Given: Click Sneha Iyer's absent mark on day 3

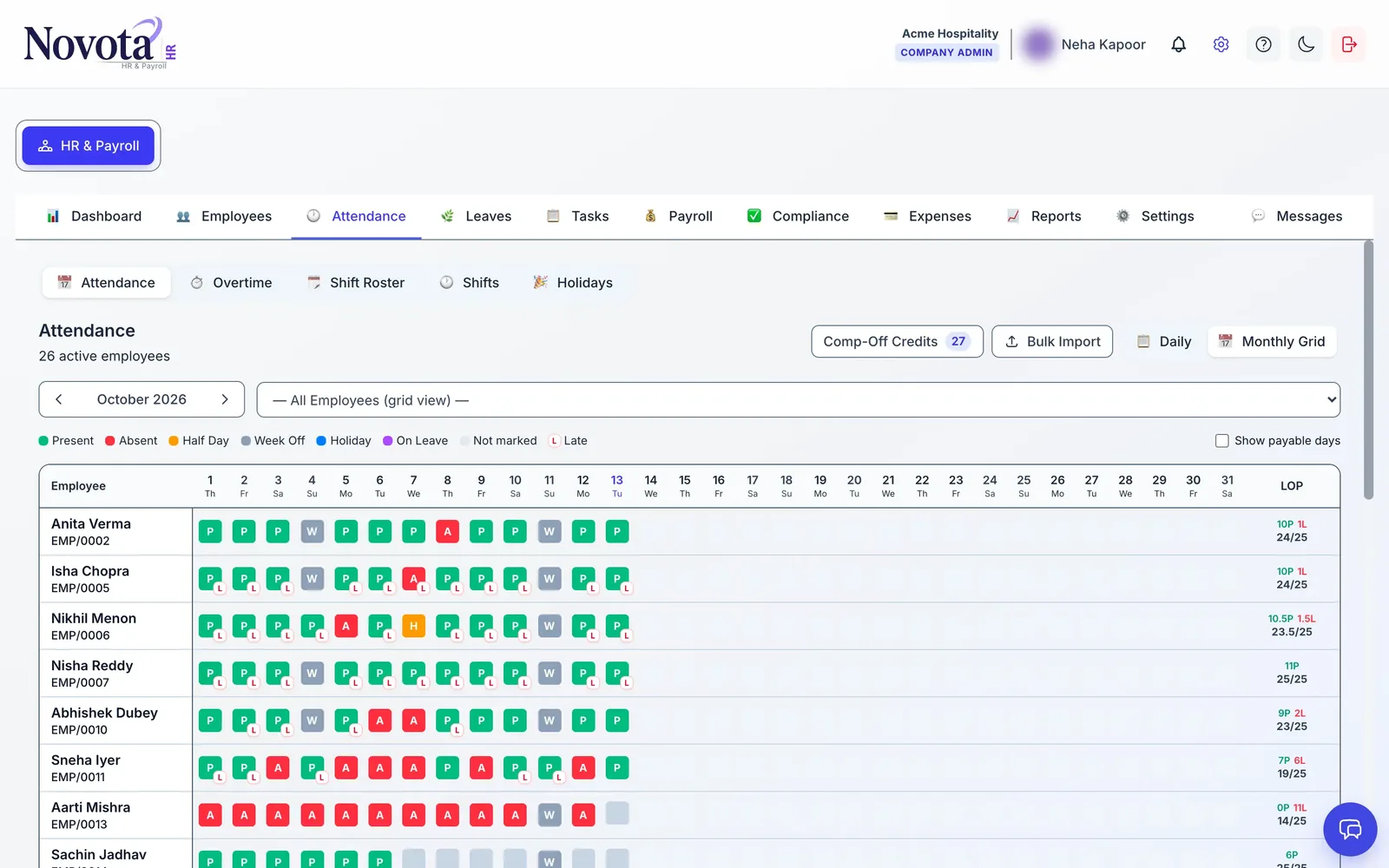Looking at the screenshot, I should 278,767.
